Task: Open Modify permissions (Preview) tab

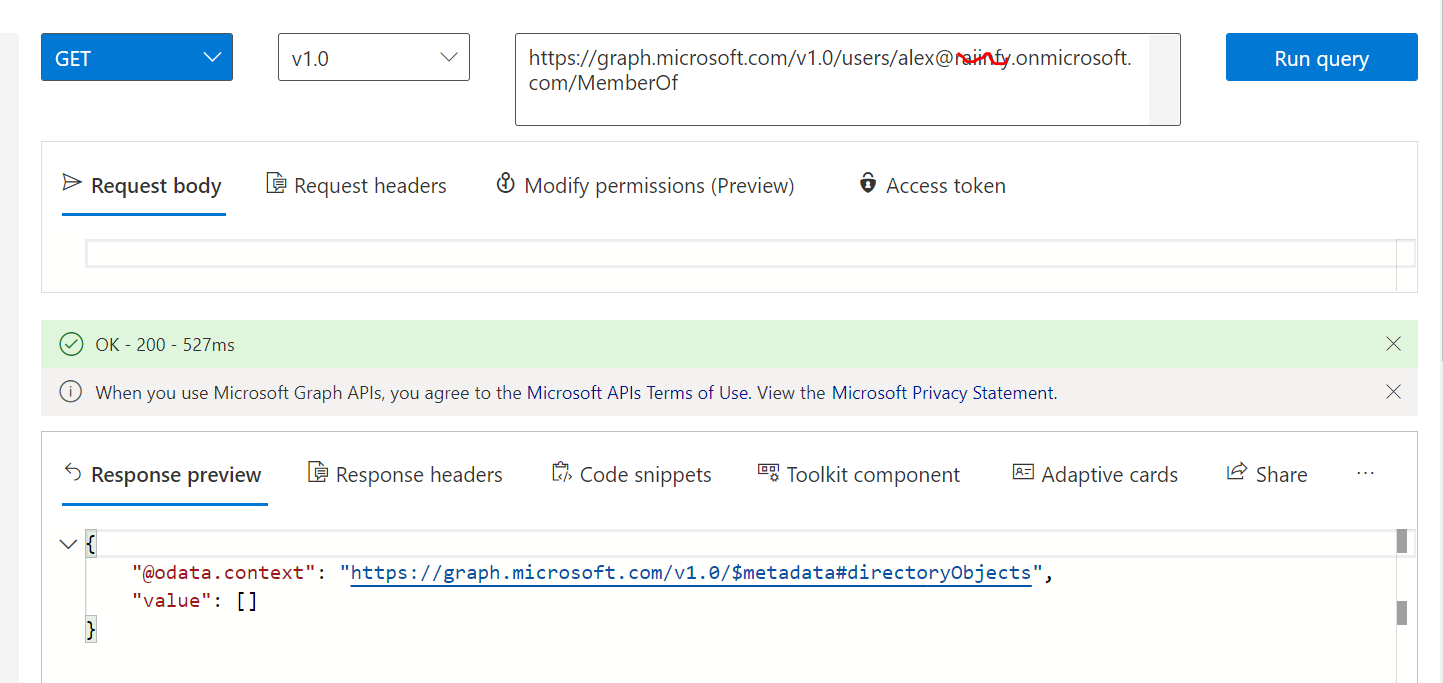Action: [x=646, y=186]
